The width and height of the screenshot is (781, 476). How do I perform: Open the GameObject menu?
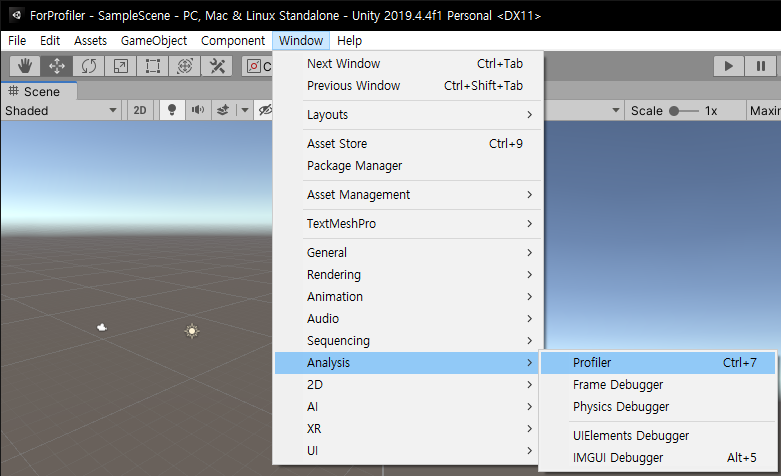tap(154, 40)
